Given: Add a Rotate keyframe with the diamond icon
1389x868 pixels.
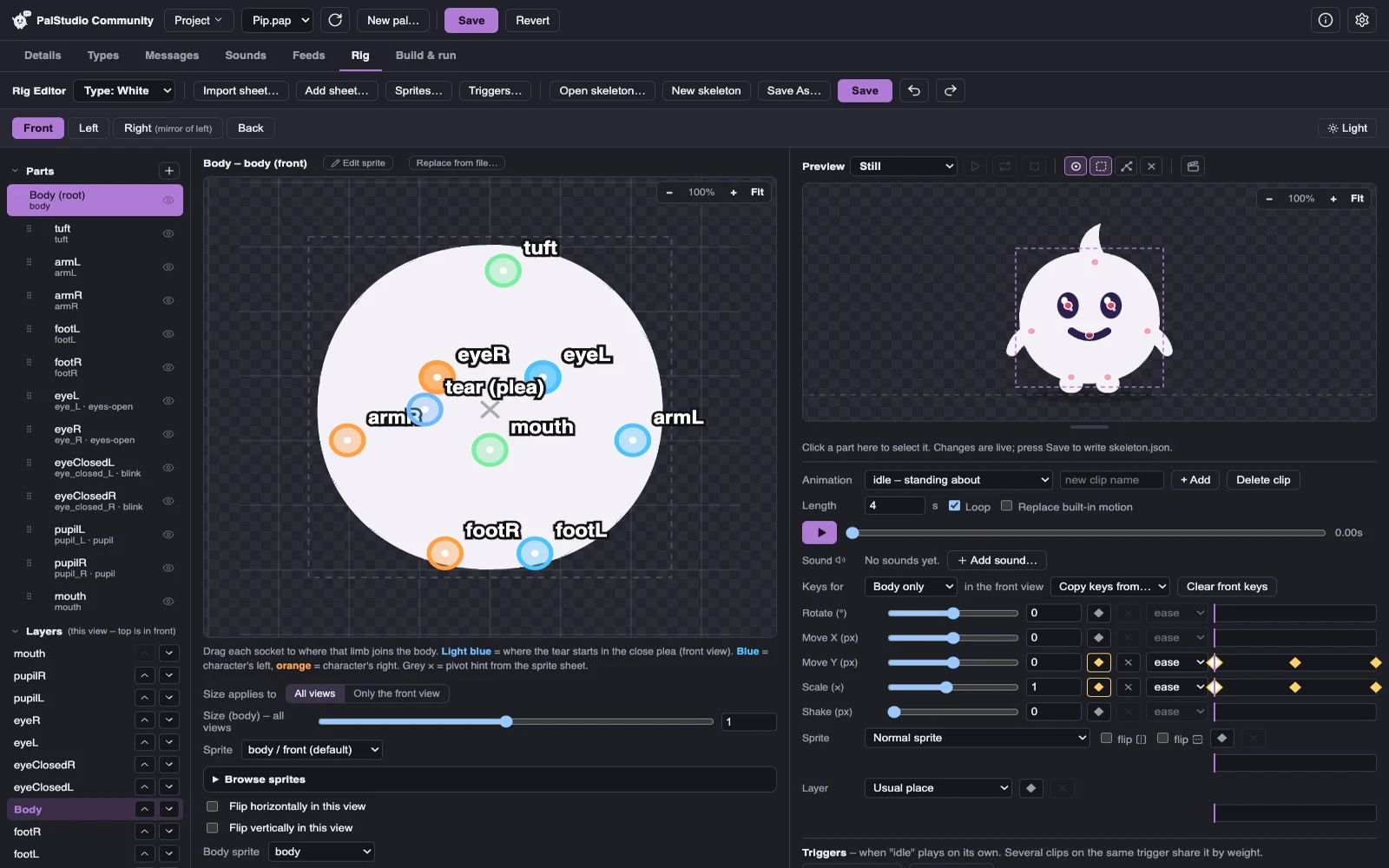Looking at the screenshot, I should (x=1098, y=613).
